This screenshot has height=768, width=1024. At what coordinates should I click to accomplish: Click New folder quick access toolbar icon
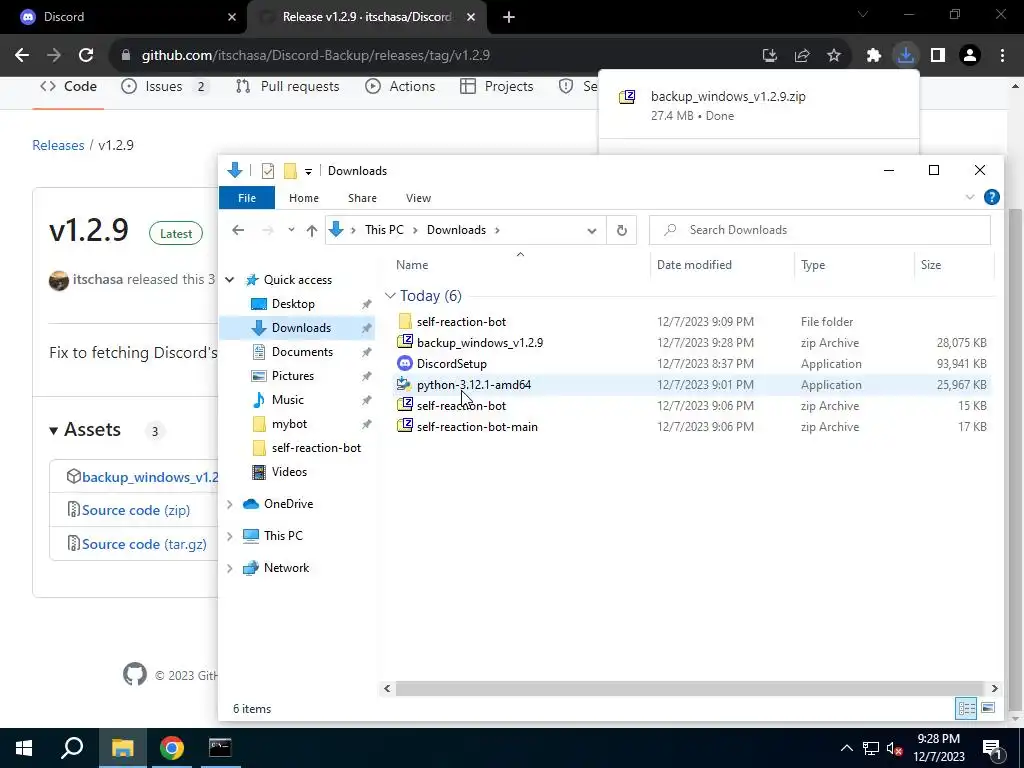290,171
